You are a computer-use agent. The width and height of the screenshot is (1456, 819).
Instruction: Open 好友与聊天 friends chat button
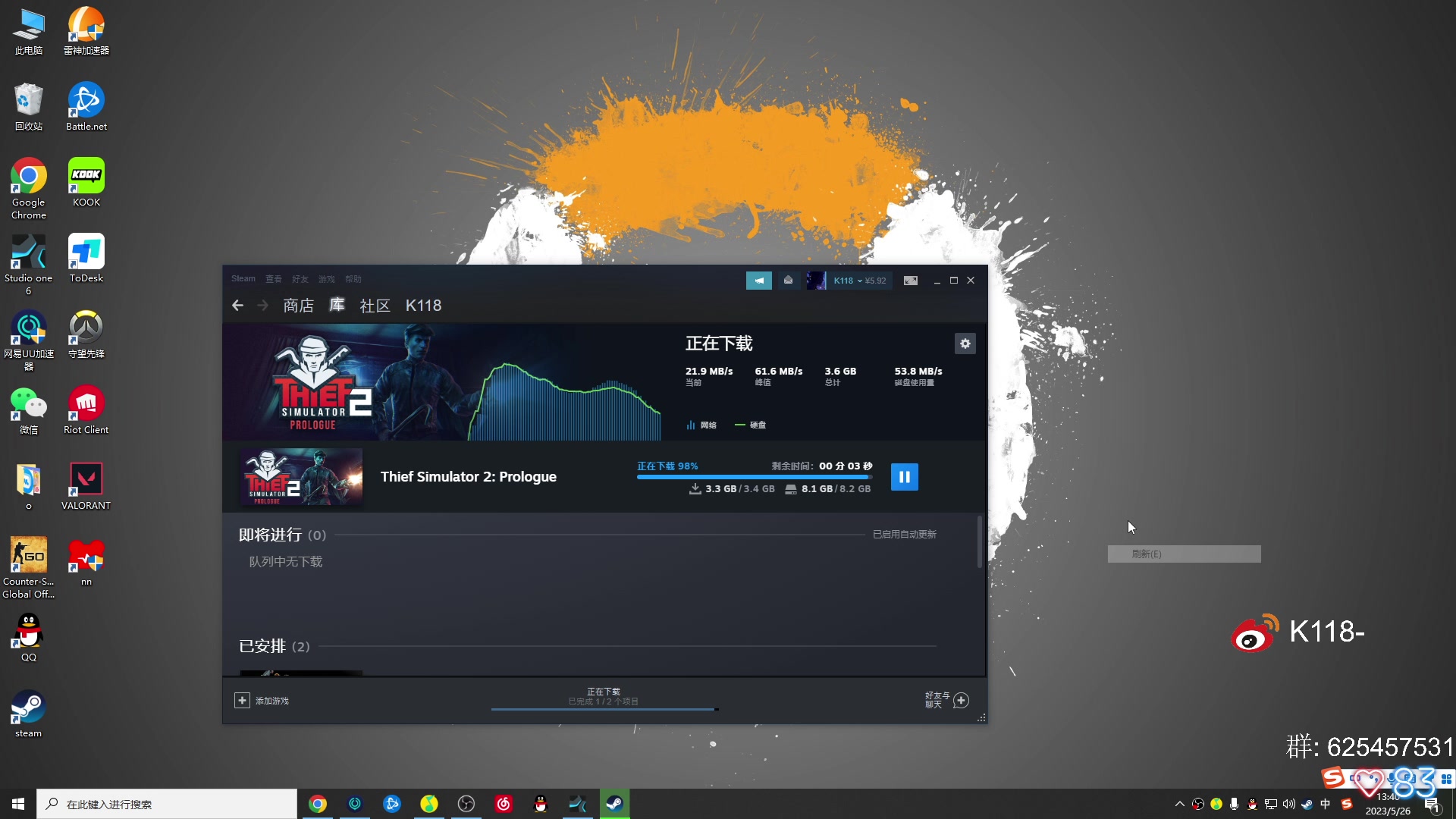(x=946, y=700)
